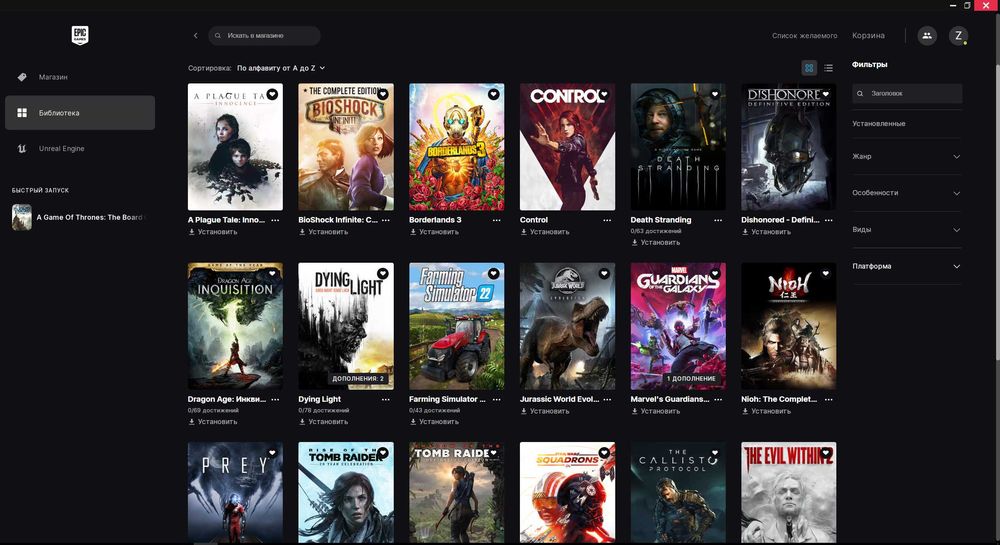Screen dimensions: 1000x545
Task: Open options menu for Nioh
Action: [828, 400]
